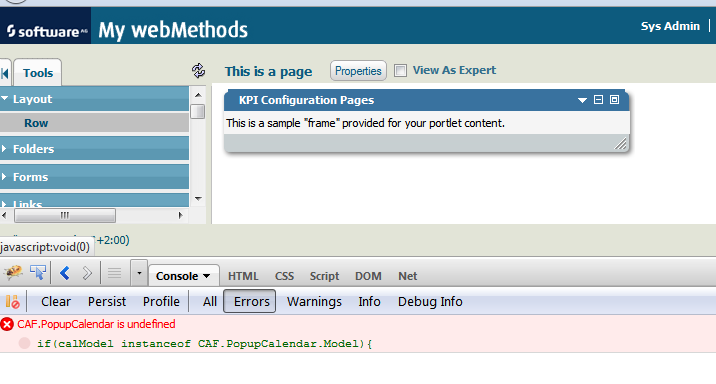Go forward with Firebug's right arrow
Image resolution: width=716 pixels, height=384 pixels.
[87, 274]
